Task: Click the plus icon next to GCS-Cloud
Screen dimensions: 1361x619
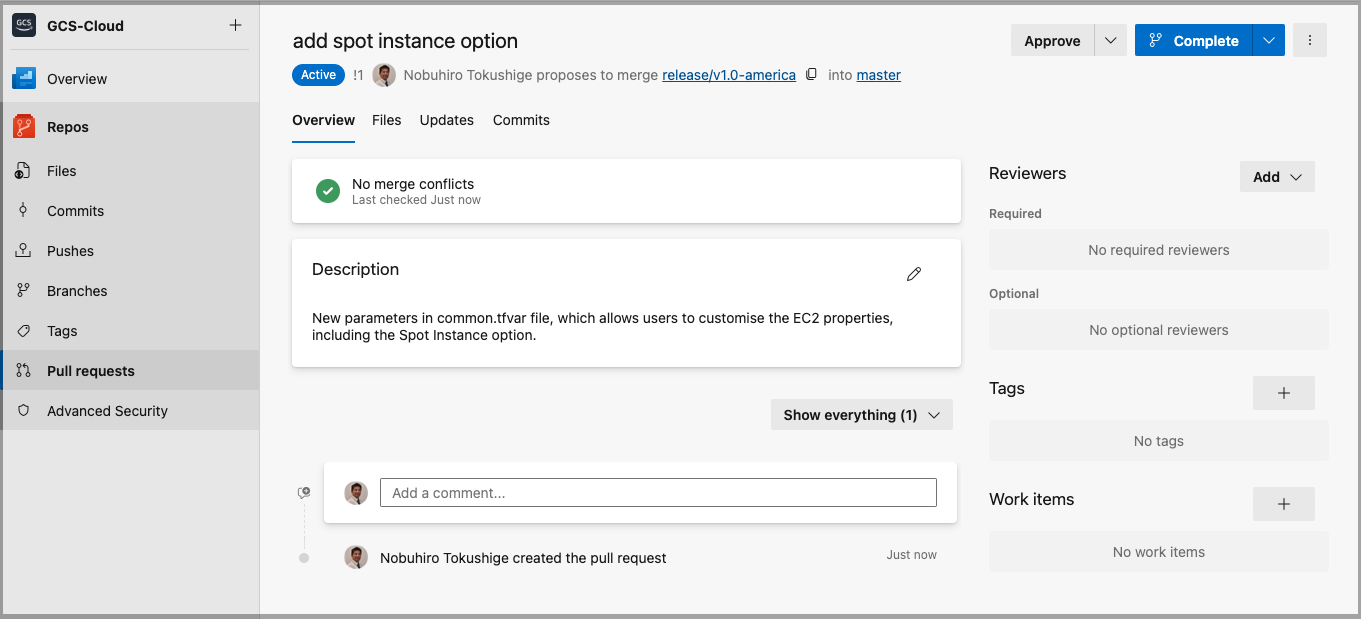Action: (x=235, y=25)
